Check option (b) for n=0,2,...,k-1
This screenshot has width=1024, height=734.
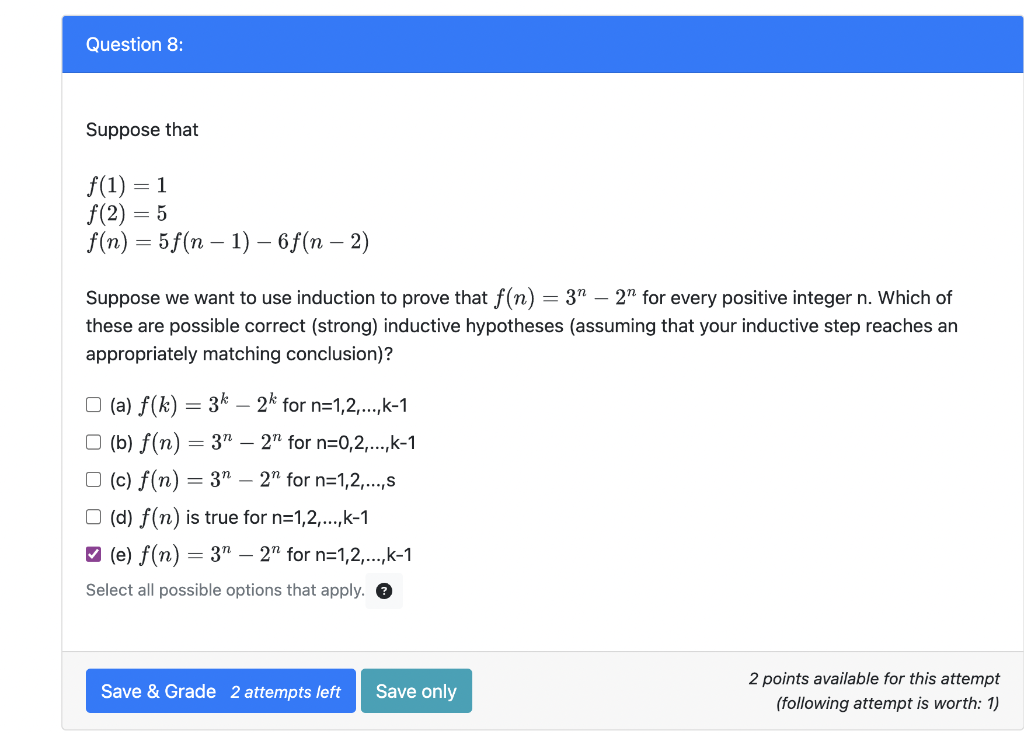click(x=93, y=441)
